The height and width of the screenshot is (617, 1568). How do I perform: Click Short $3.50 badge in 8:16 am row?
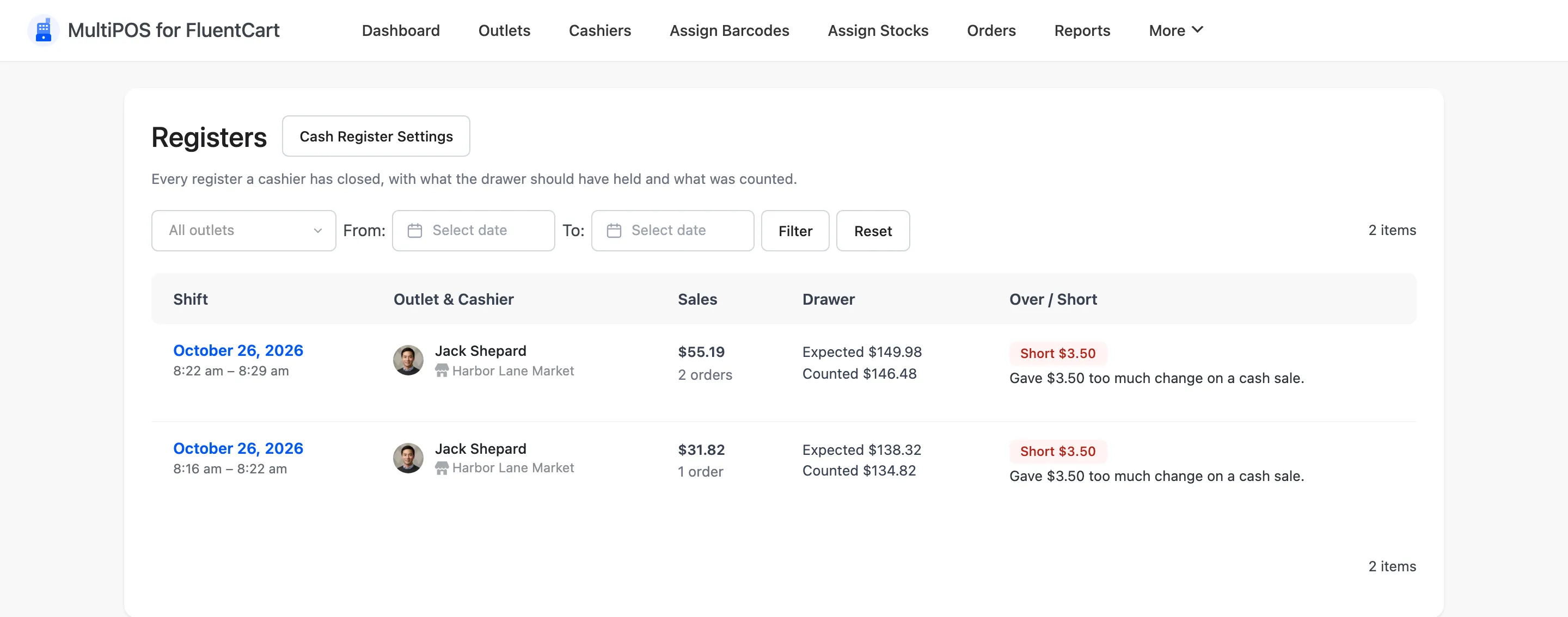click(1058, 452)
